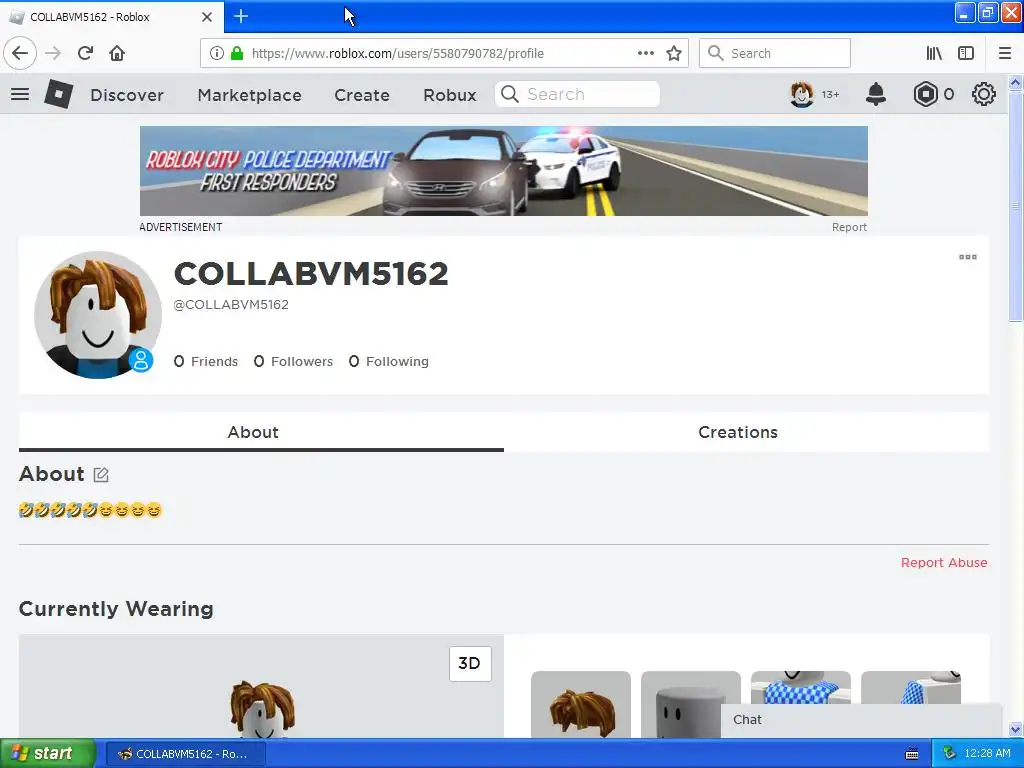Open the Robux balance icon
Viewport: 1024px width, 768px height.
(925, 94)
